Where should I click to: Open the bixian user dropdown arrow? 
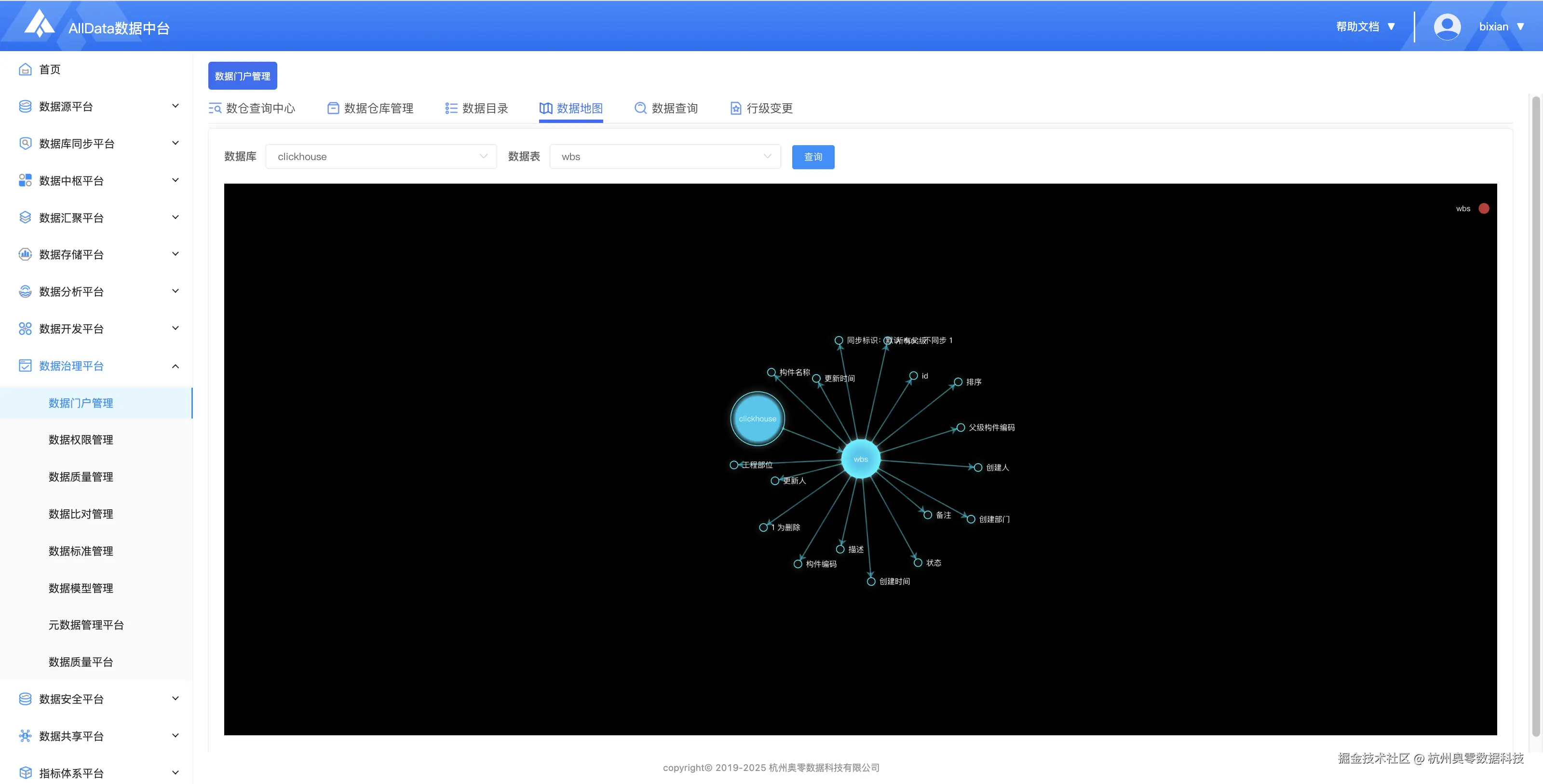(x=1520, y=27)
